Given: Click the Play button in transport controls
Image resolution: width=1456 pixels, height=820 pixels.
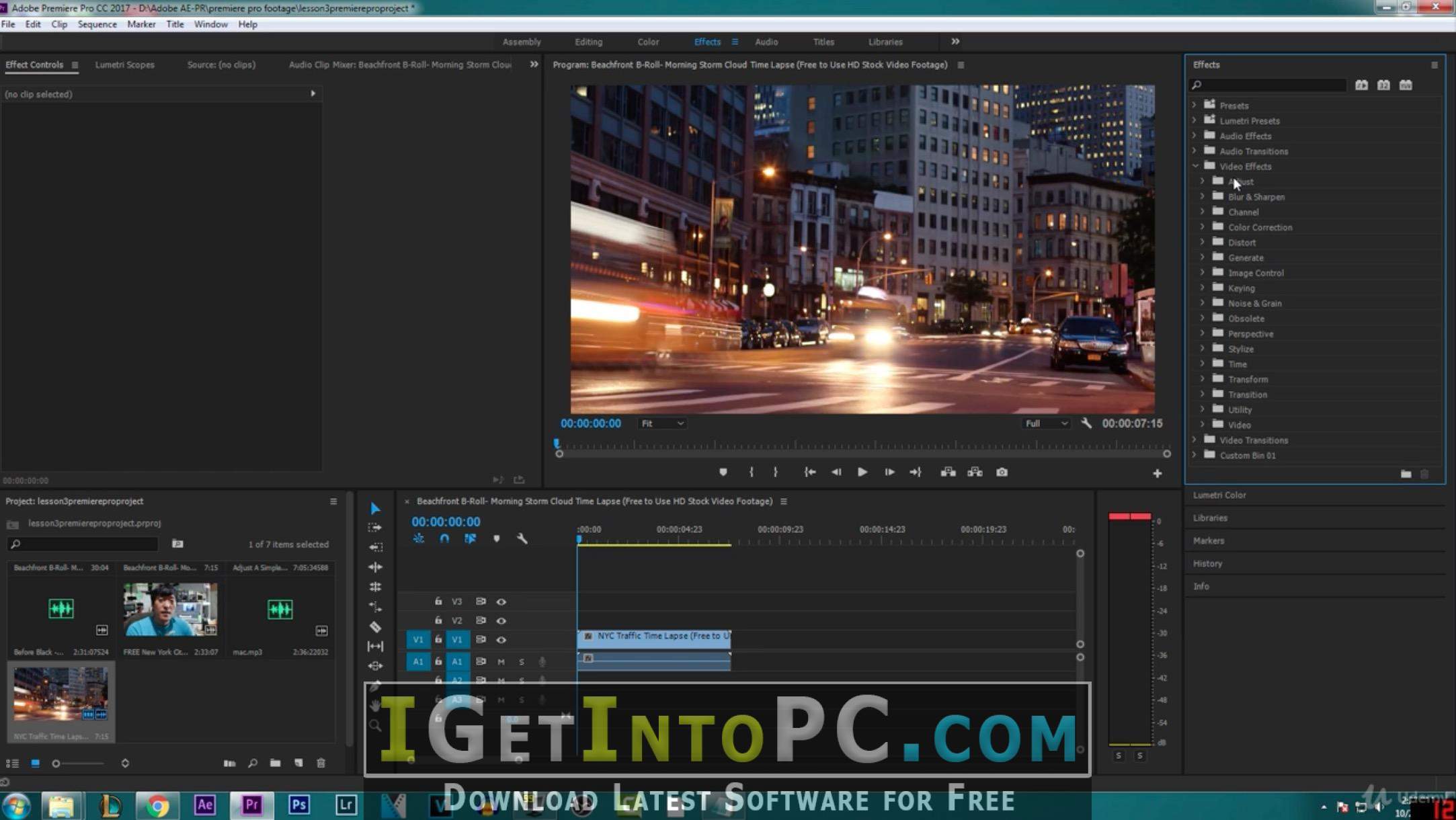Looking at the screenshot, I should point(862,472).
